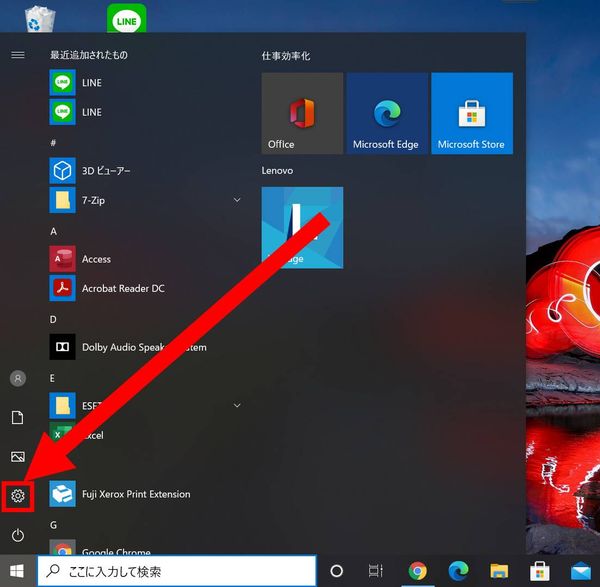Open the Lenovo Vantage tile
The width and height of the screenshot is (600, 587).
click(302, 228)
